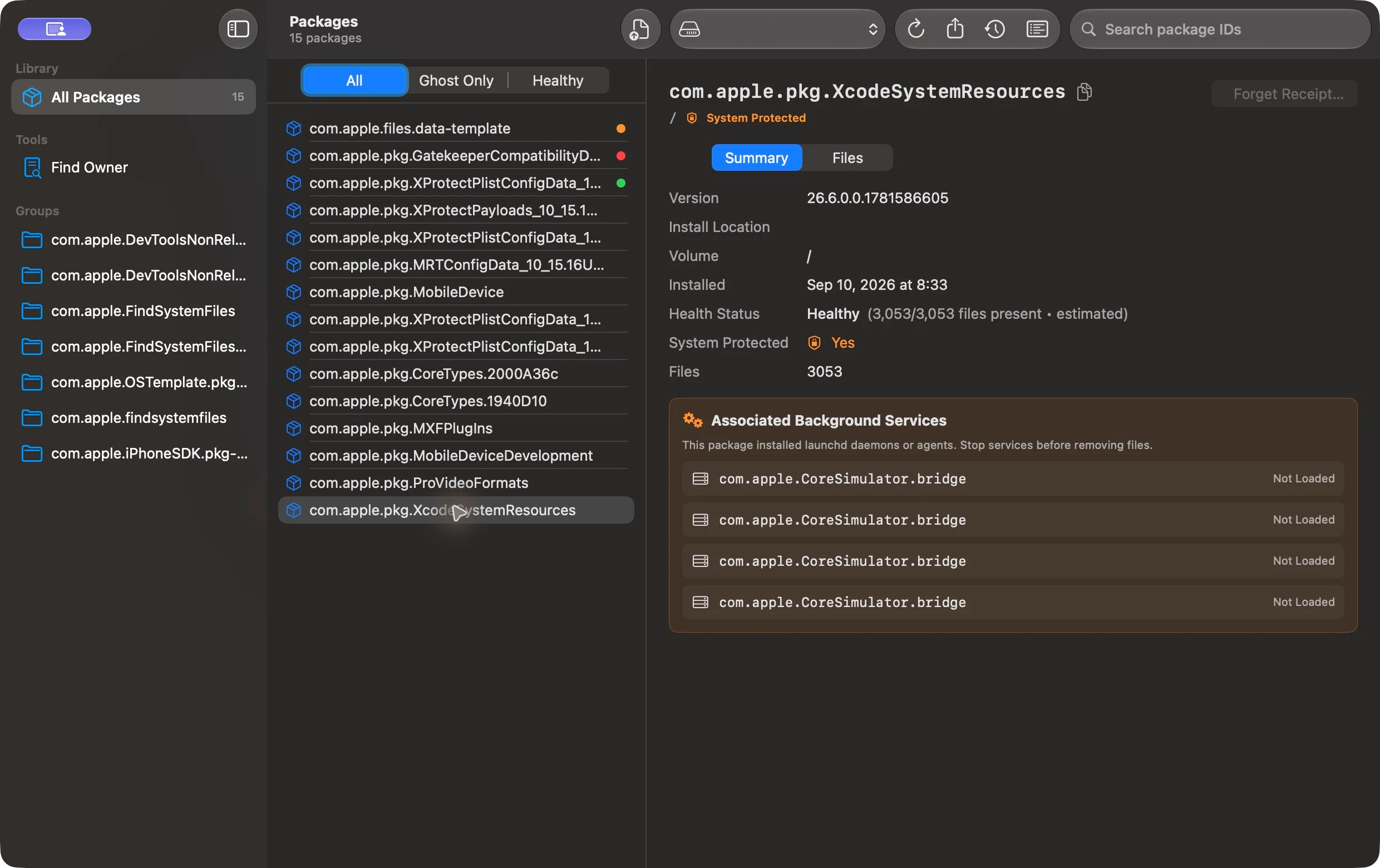The width and height of the screenshot is (1380, 868).
Task: Click the purple screen-sharing pill icon
Action: (55, 28)
